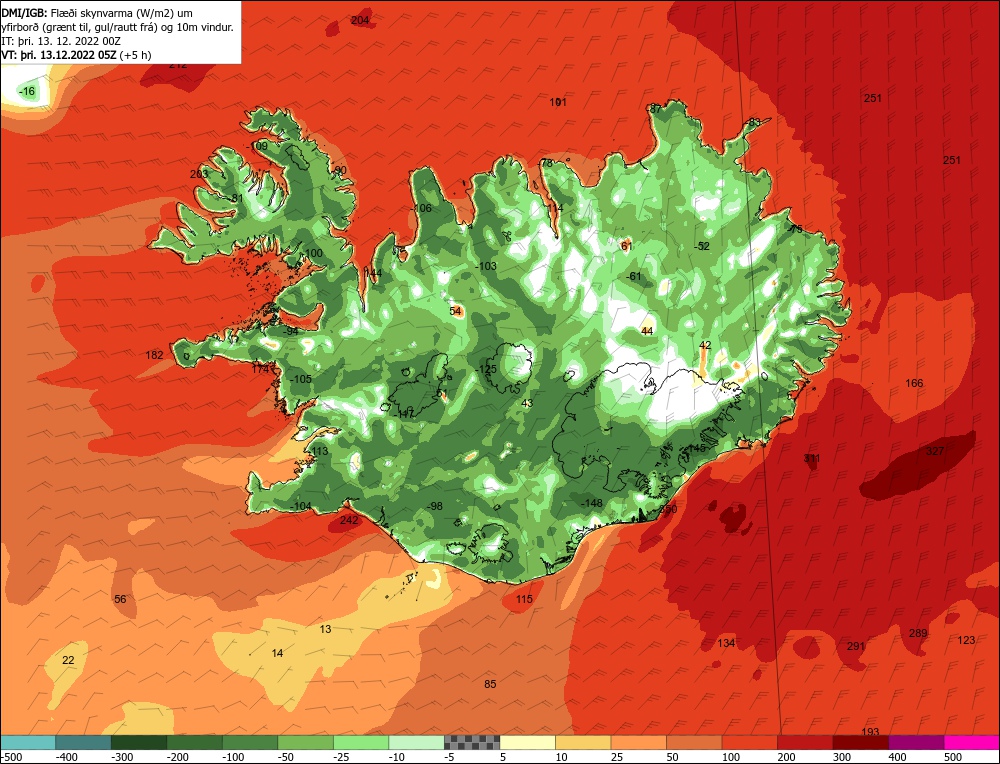Click the '44' value in eastern highlands
This screenshot has height=764, width=1000.
point(647,331)
